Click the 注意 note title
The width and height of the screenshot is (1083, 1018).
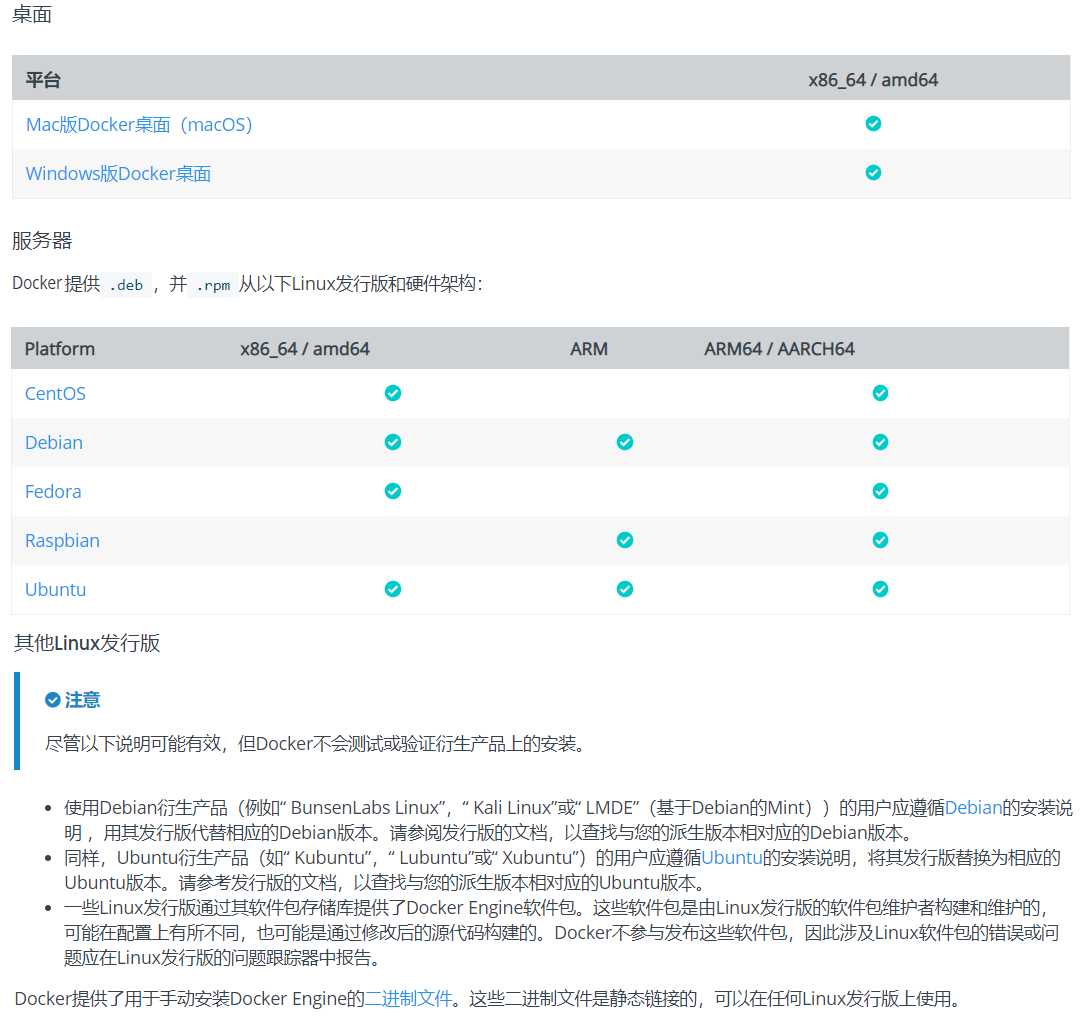point(82,700)
